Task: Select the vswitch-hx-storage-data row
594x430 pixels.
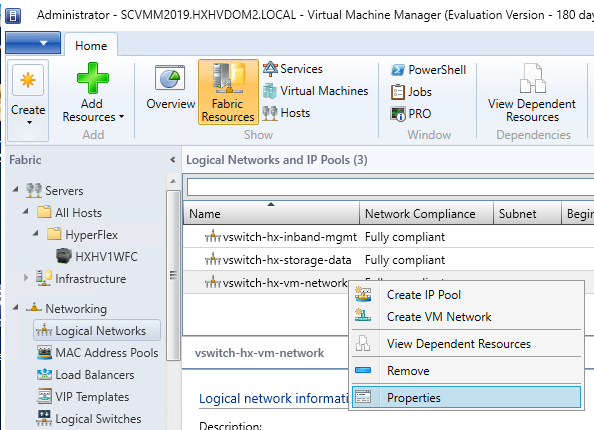Action: click(x=389, y=260)
